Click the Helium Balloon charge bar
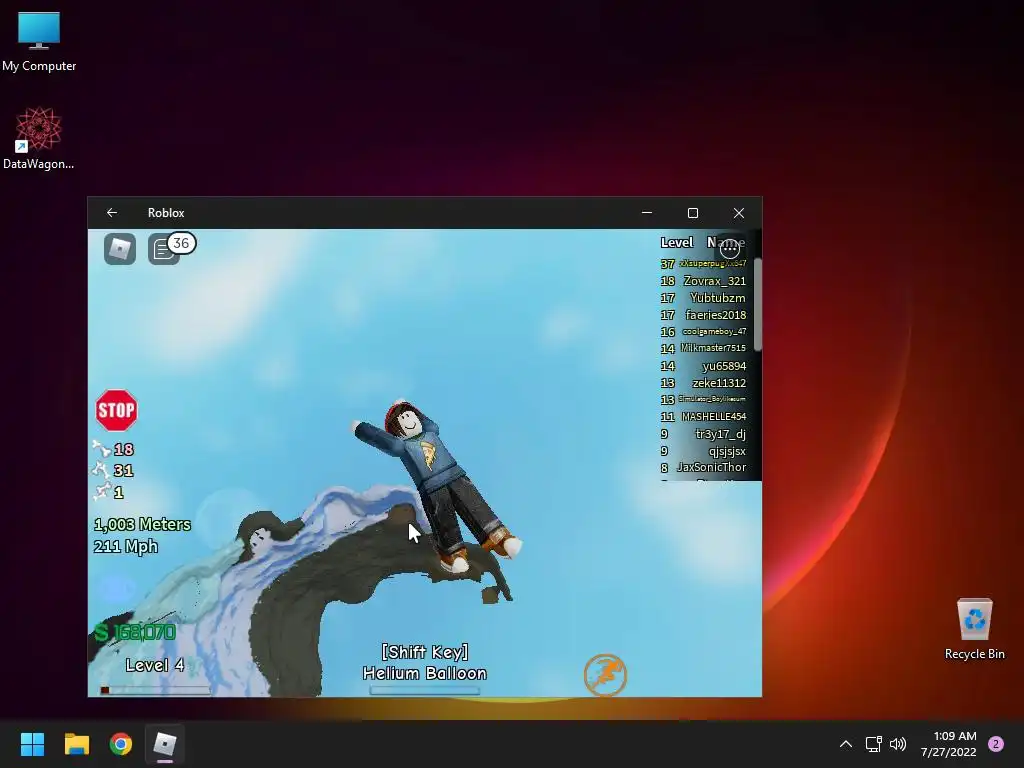Screen dimensions: 1024x768 pyautogui.click(x=424, y=690)
